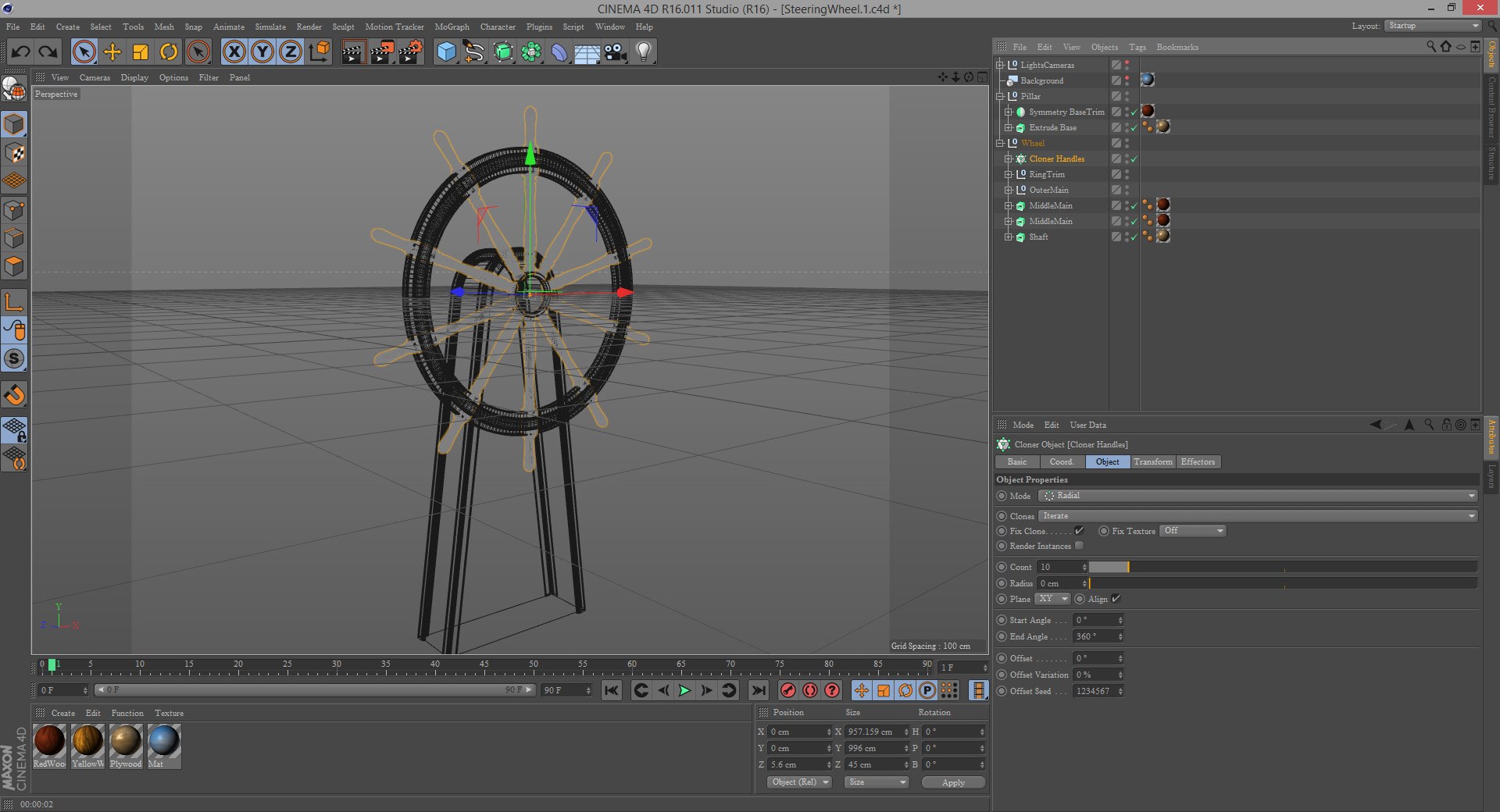Click the Record Active Objects button

(788, 690)
